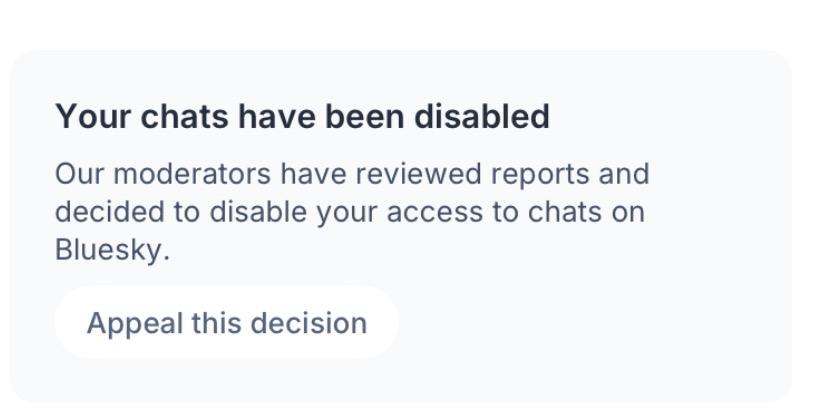Click the word "Your" starting the heading
Screen dimensions: 819x420
click(x=92, y=117)
